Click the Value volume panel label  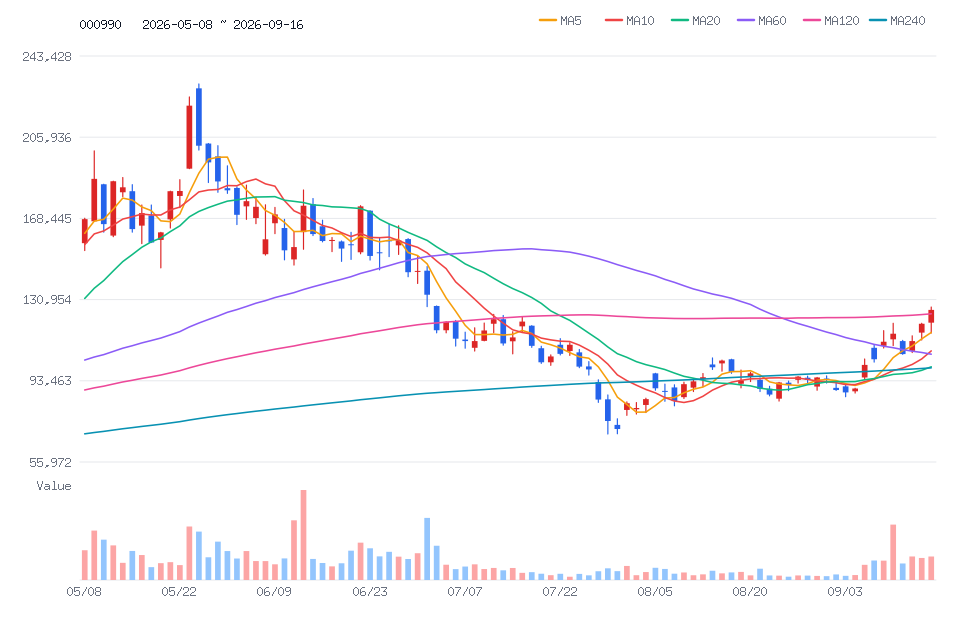(x=54, y=486)
